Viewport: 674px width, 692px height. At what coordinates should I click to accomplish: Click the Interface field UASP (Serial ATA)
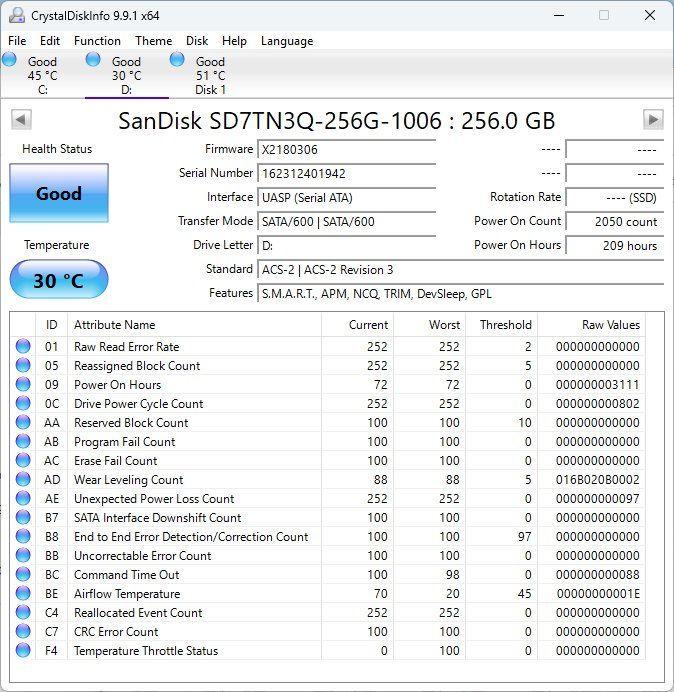point(346,197)
